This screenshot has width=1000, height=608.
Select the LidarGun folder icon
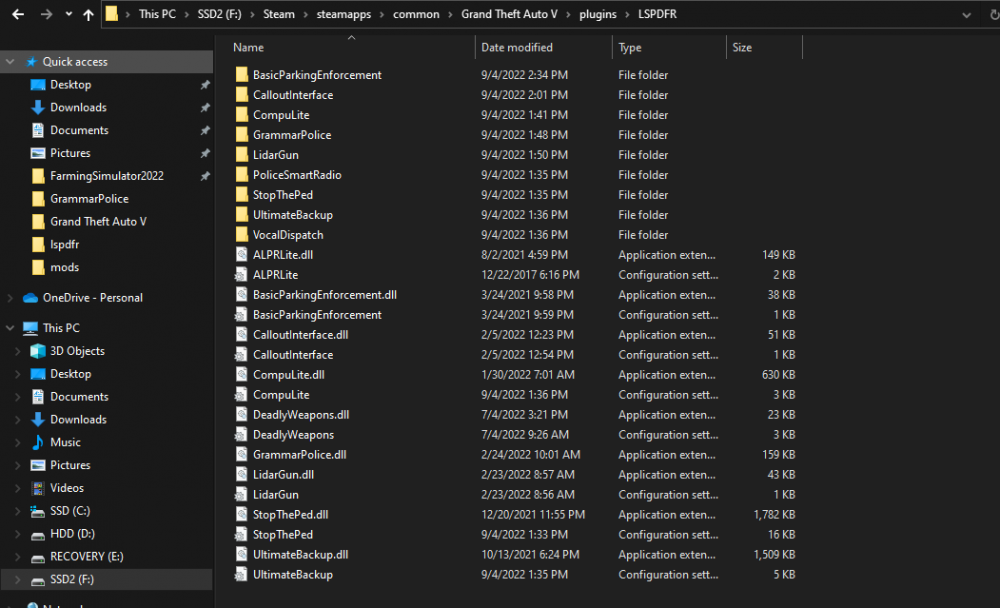pos(241,154)
